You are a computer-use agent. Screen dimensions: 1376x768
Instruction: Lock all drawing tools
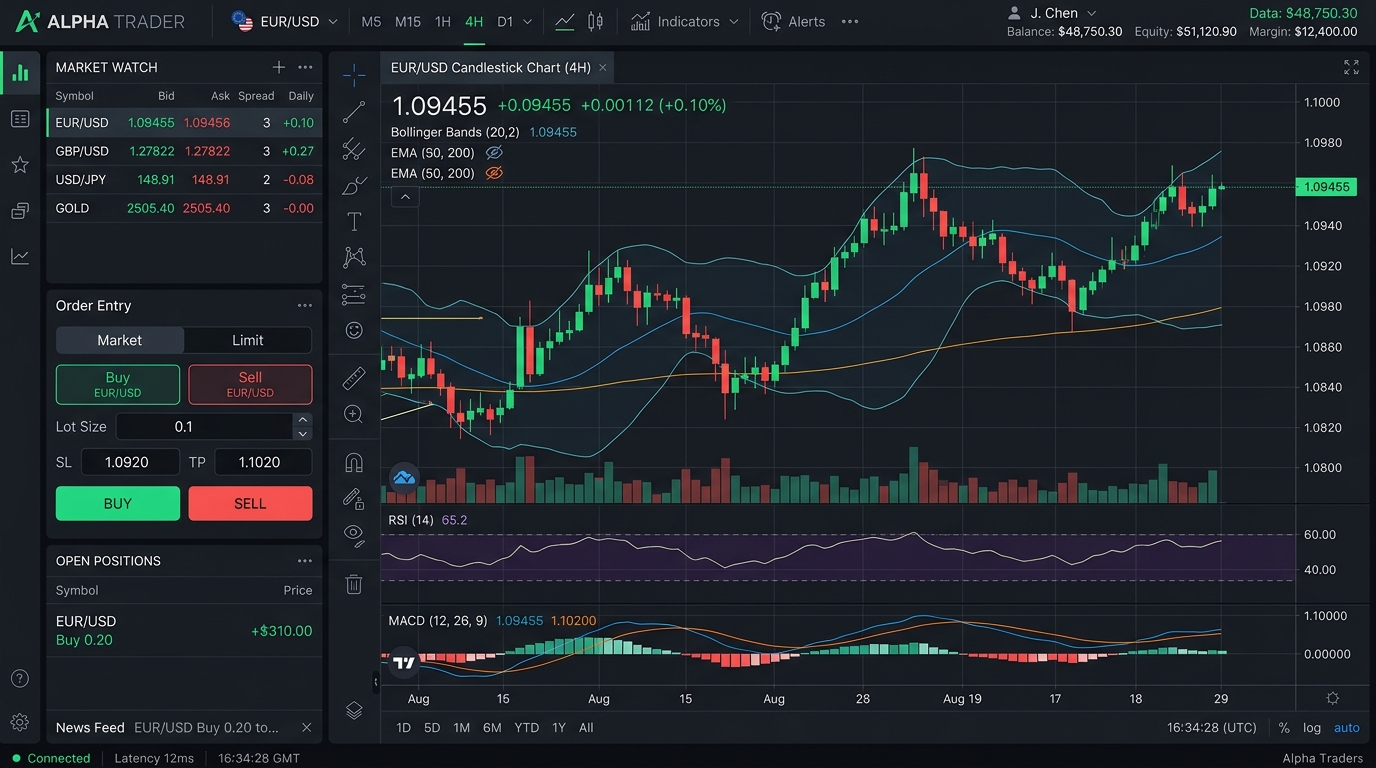(354, 497)
